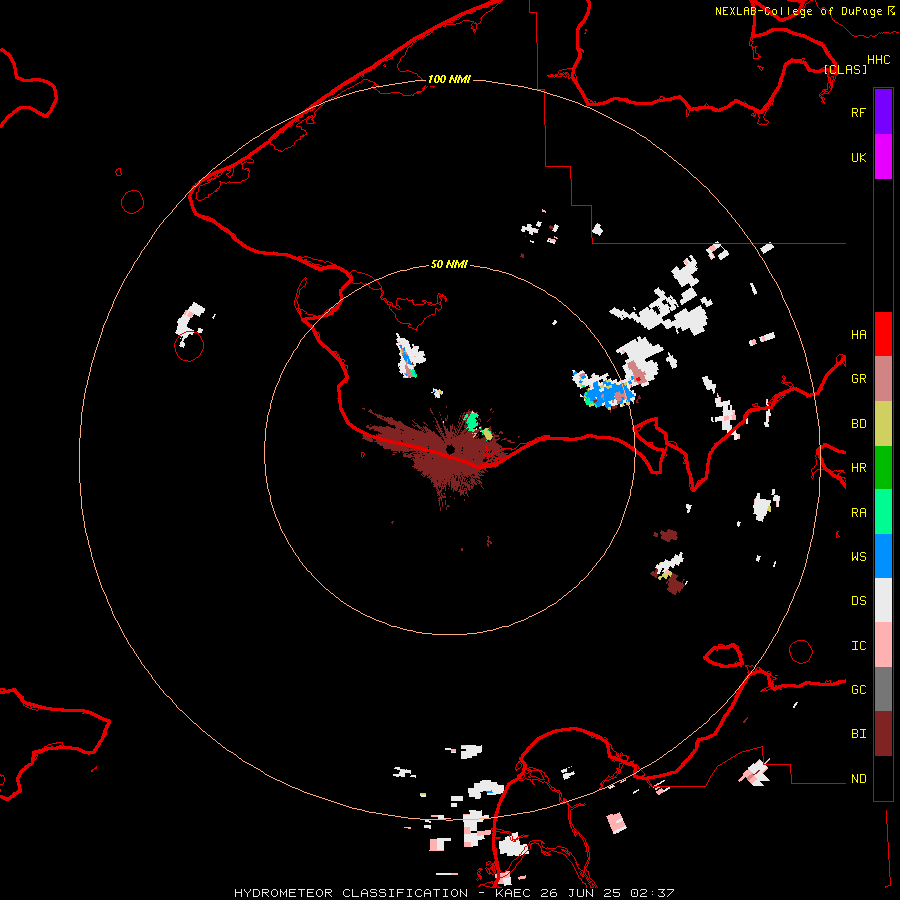Viewport: 900px width, 900px height.
Task: Select the GC gray legend swatch
Action: pyautogui.click(x=883, y=689)
